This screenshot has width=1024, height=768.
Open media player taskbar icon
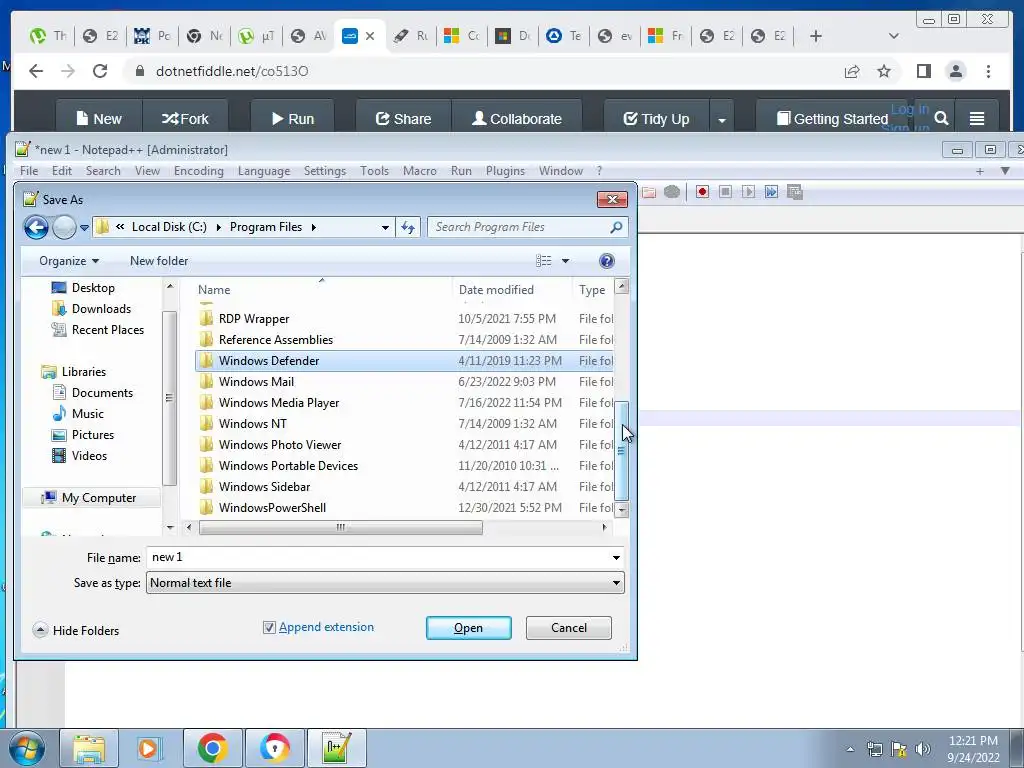pos(148,748)
